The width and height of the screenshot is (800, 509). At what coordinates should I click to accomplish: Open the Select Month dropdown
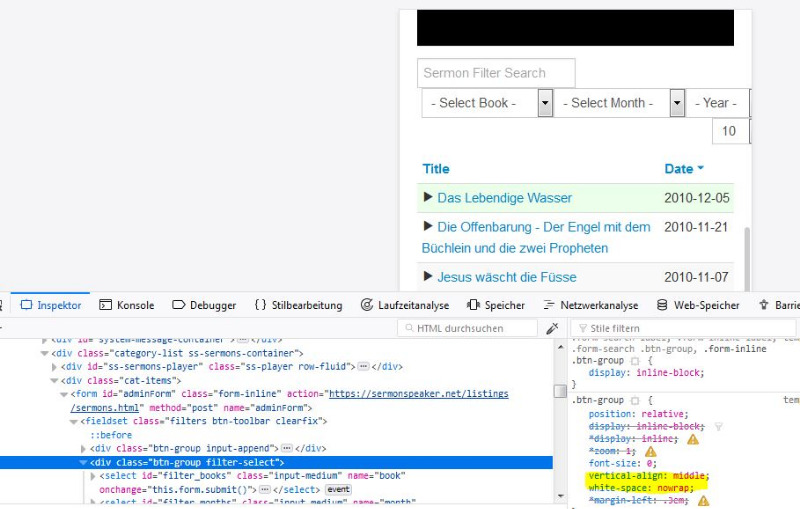pyautogui.click(x=619, y=103)
